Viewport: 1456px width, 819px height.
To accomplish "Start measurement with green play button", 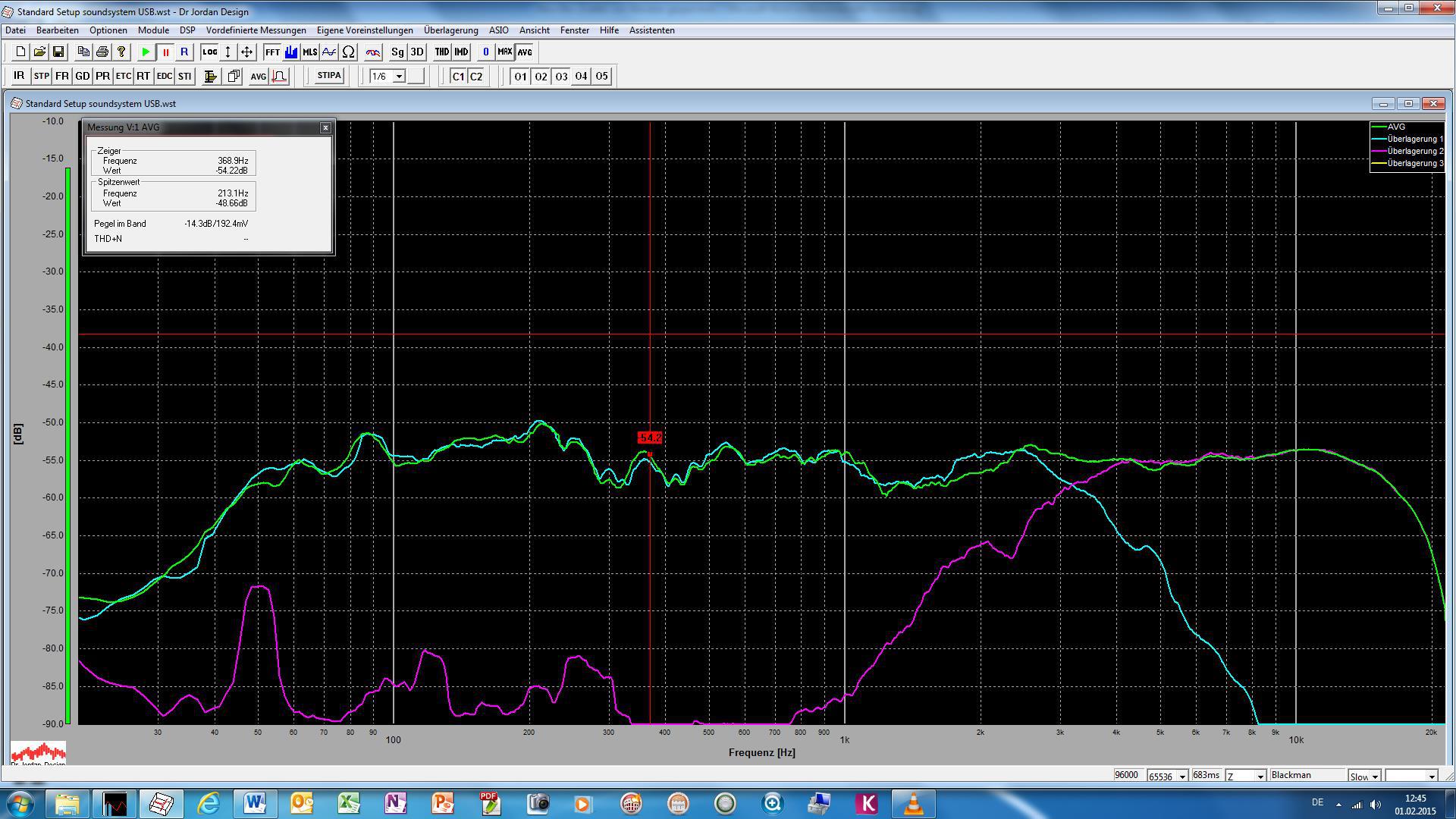I will 146,52.
